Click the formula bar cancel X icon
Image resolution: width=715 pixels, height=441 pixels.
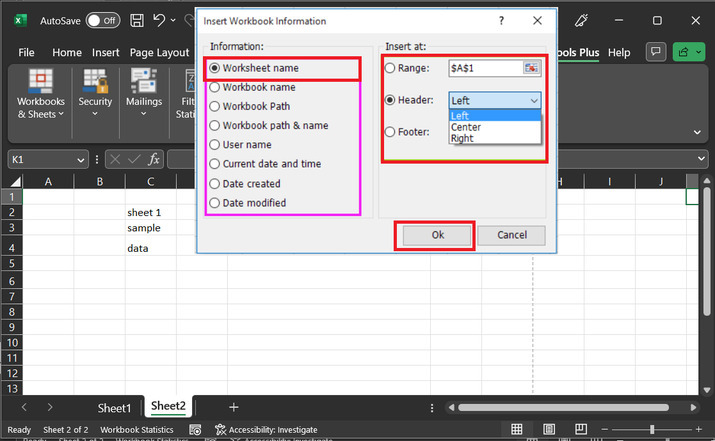tap(115, 159)
